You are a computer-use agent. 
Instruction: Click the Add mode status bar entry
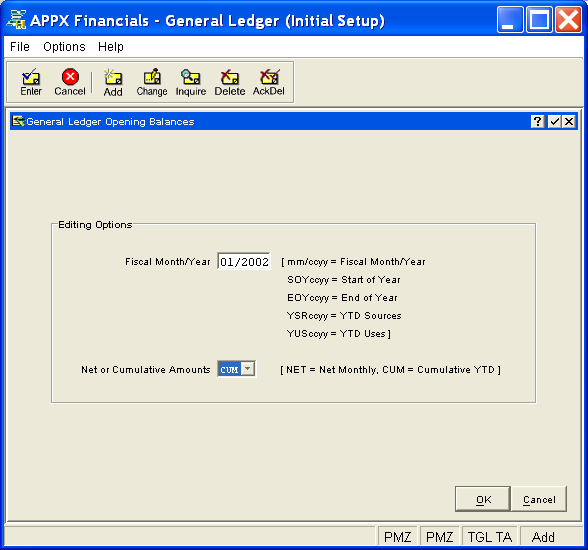[543, 537]
